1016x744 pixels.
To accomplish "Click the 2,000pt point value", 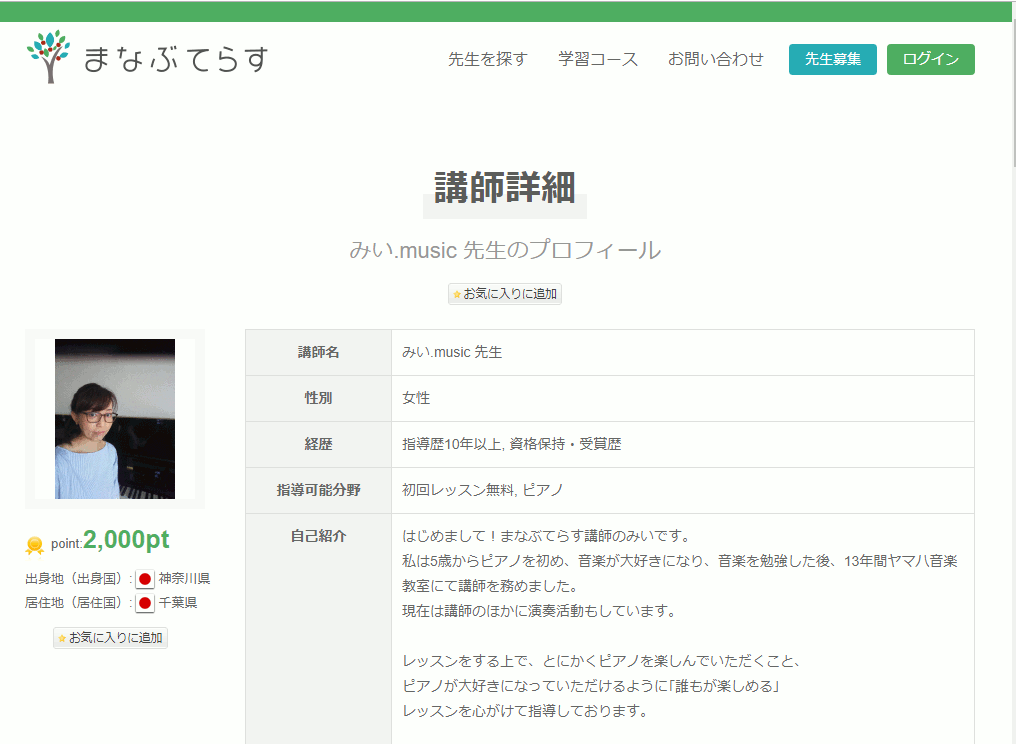I will point(126,540).
